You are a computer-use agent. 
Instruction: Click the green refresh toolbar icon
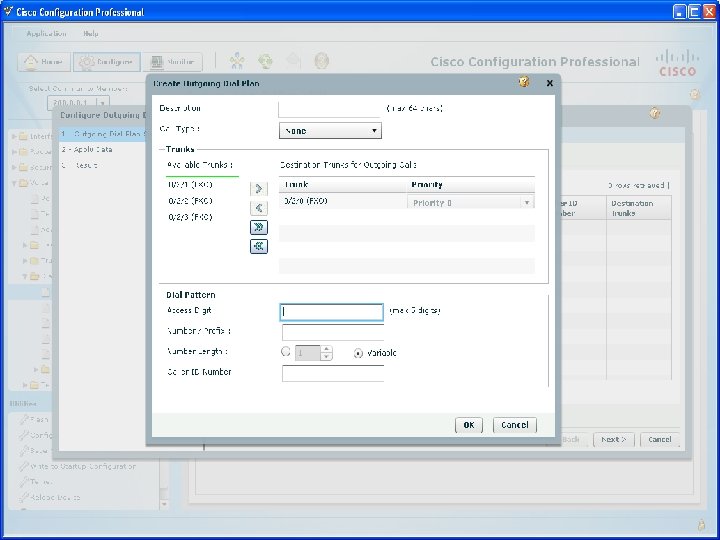(x=265, y=61)
